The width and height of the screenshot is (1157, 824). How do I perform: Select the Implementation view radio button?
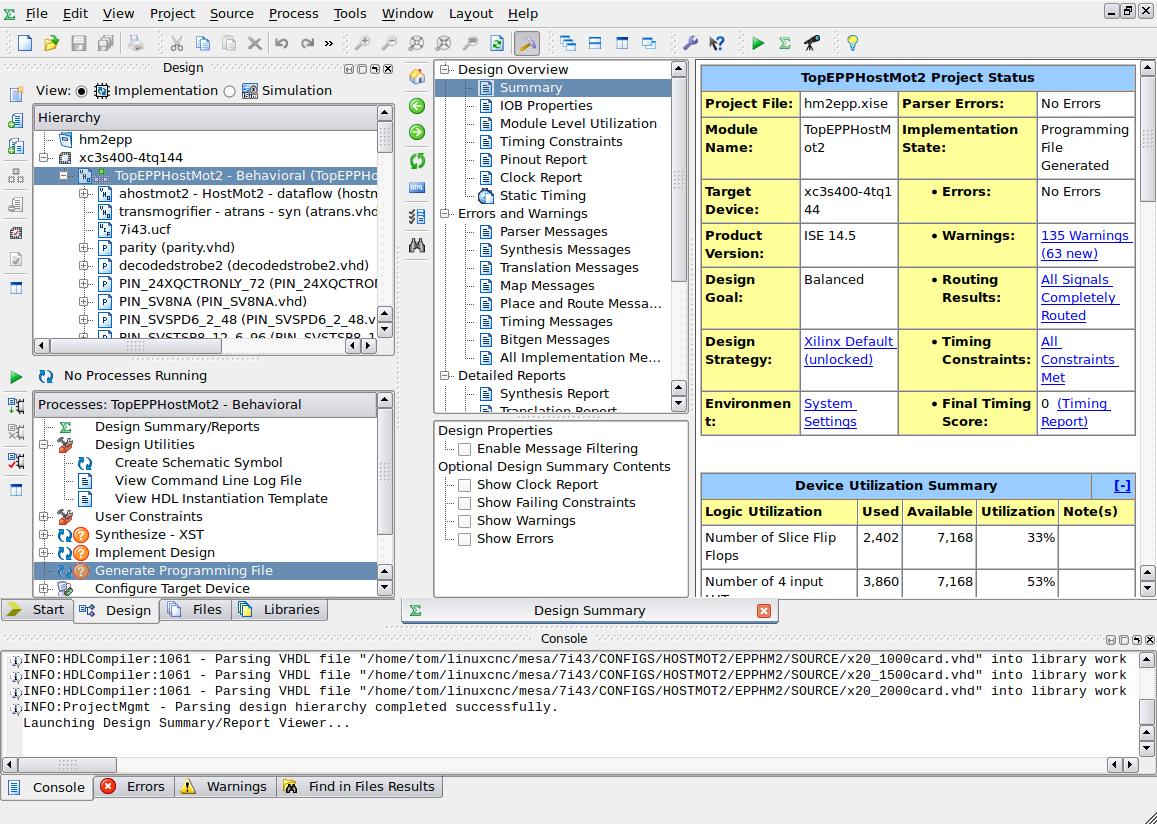click(81, 91)
